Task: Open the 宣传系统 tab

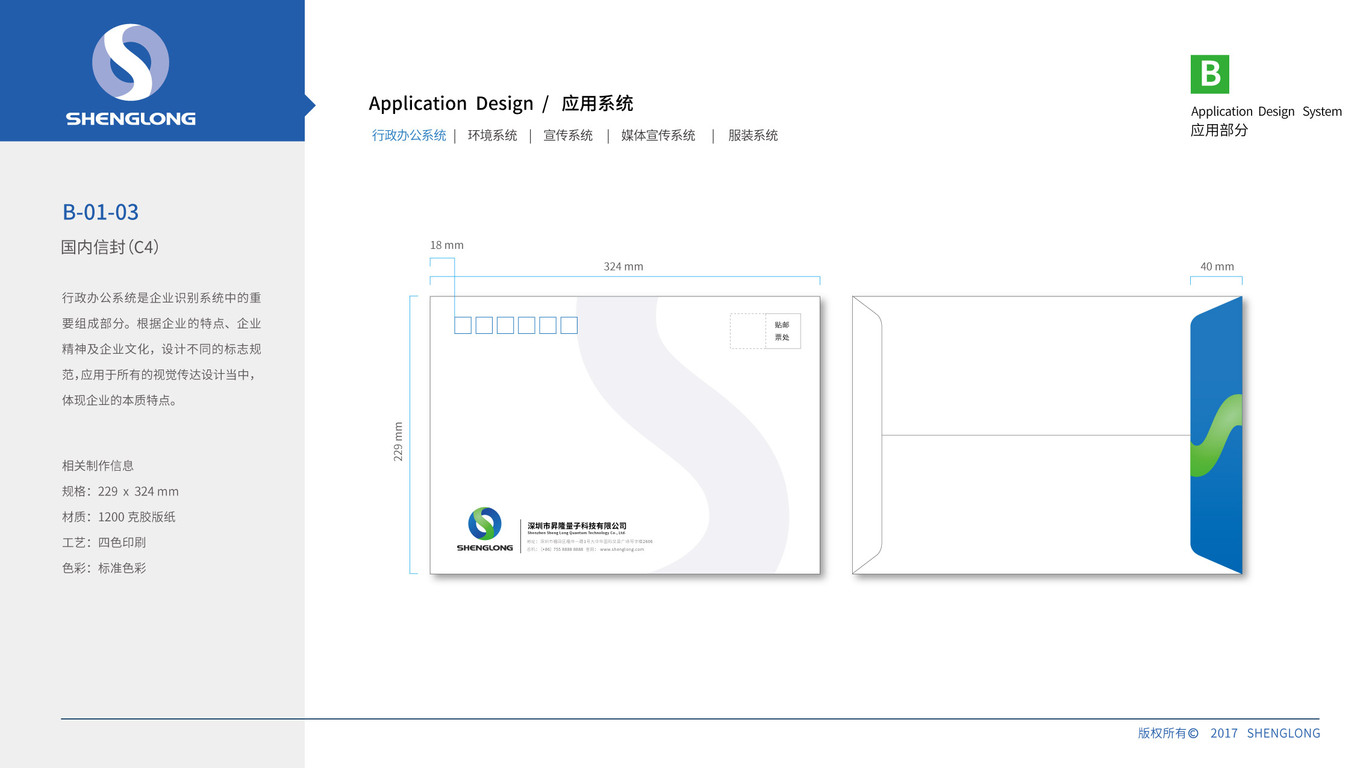Action: coord(568,135)
